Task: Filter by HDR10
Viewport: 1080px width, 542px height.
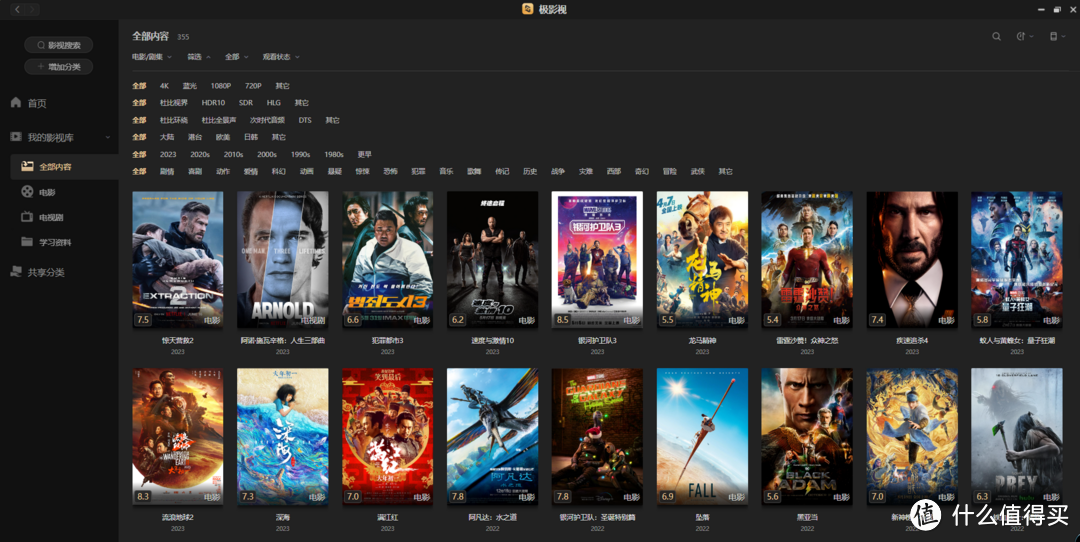Action: pos(213,103)
